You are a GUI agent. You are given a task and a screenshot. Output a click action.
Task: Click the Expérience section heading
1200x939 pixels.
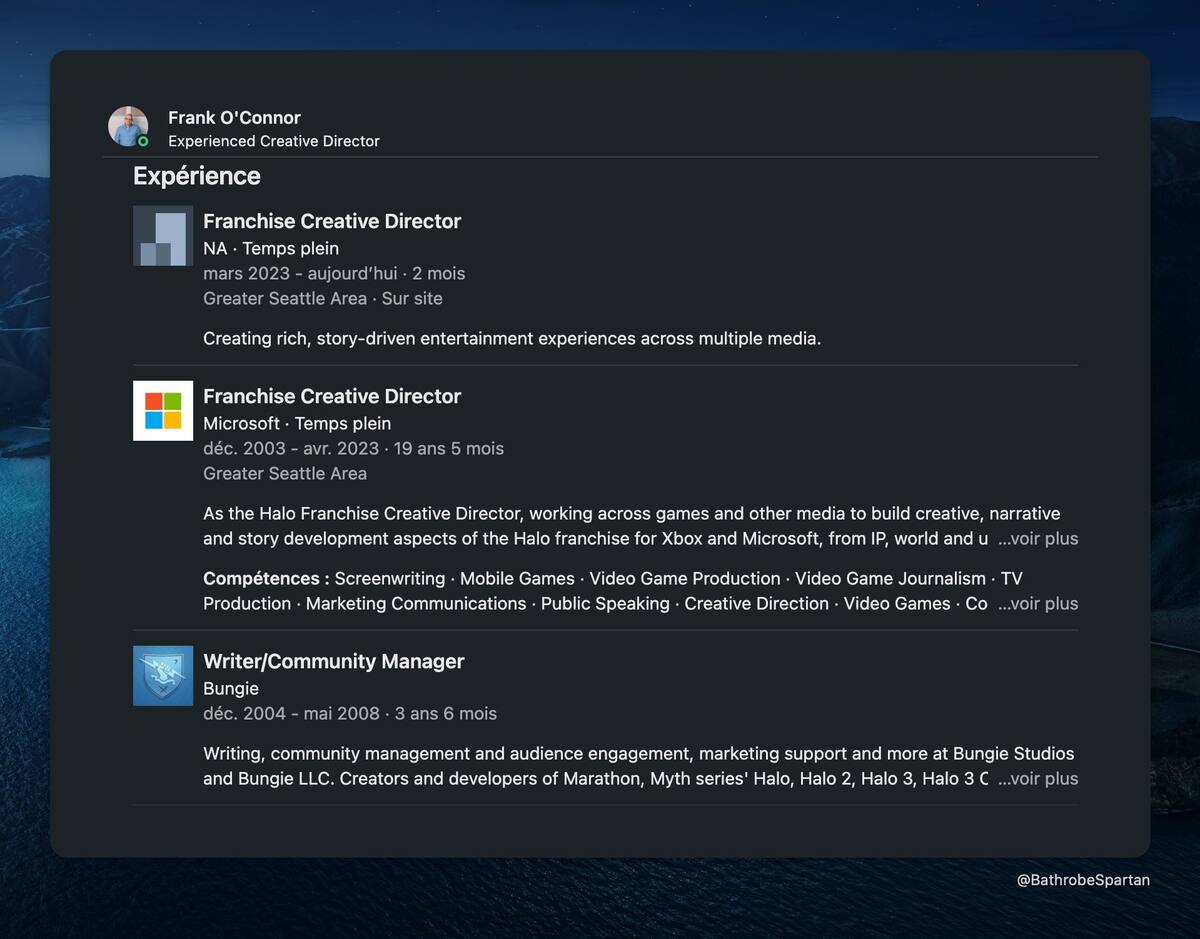[197, 176]
